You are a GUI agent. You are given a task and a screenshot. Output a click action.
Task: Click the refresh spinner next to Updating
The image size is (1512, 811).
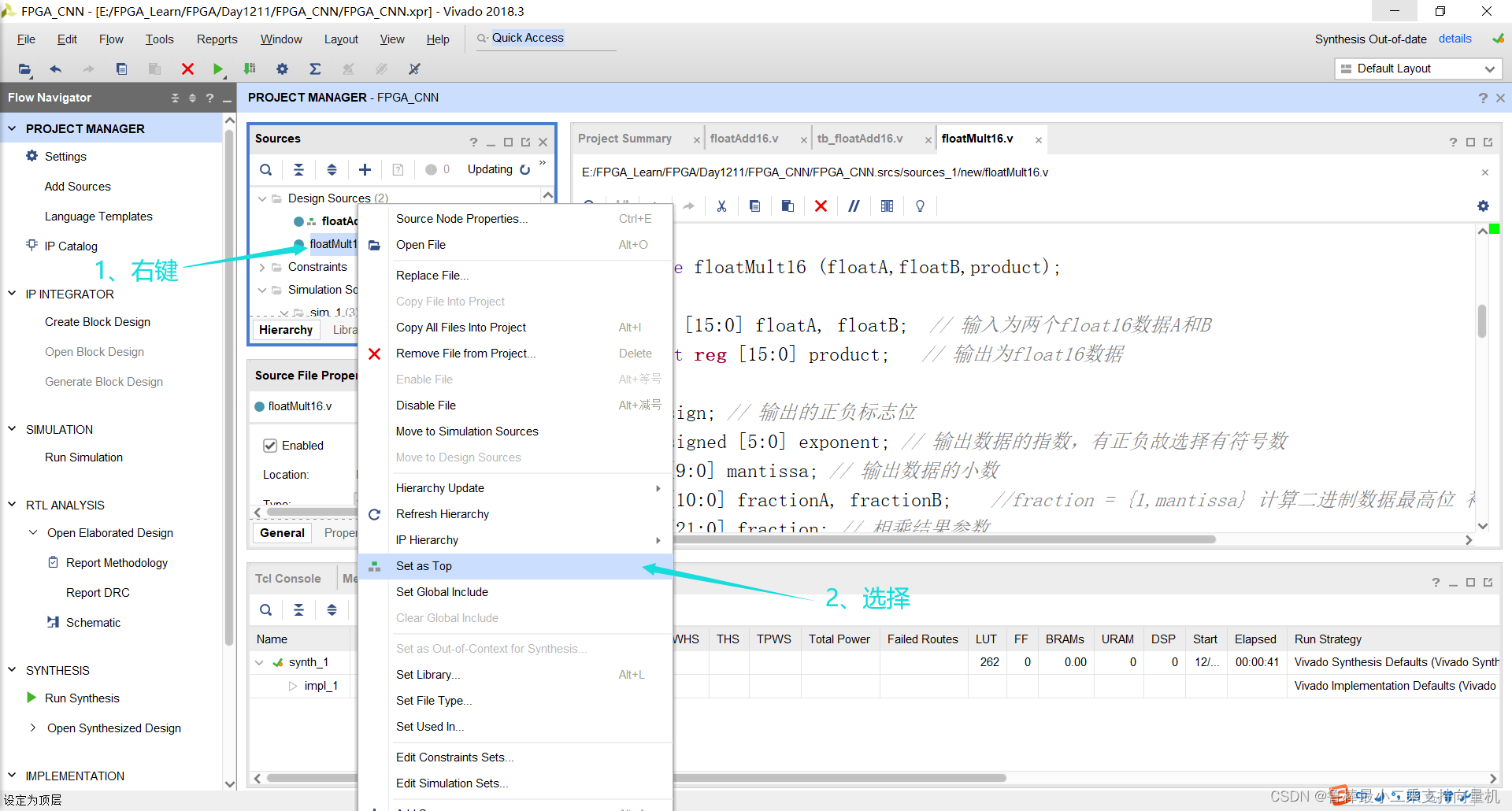click(525, 169)
